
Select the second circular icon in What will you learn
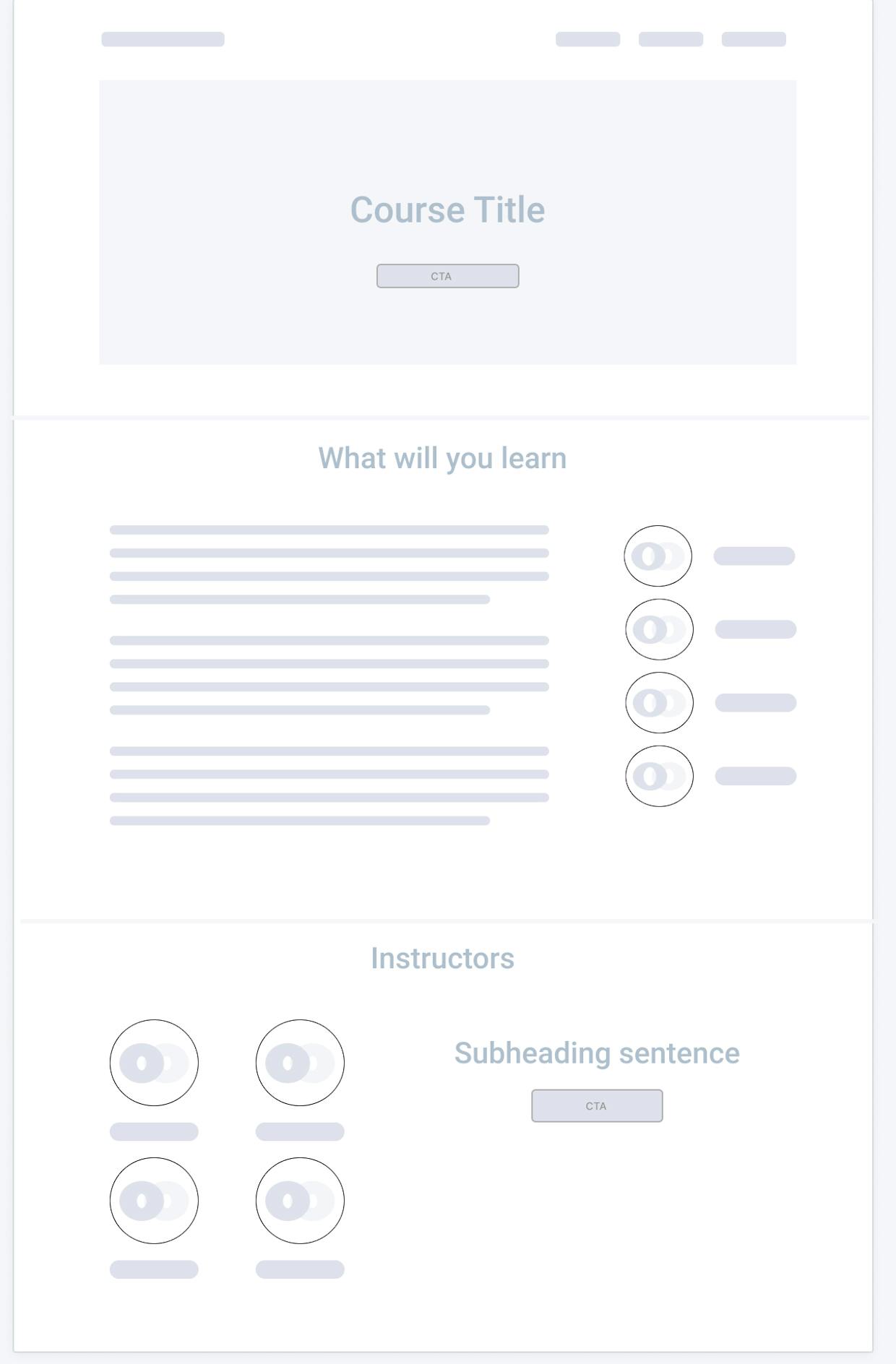[x=659, y=629]
